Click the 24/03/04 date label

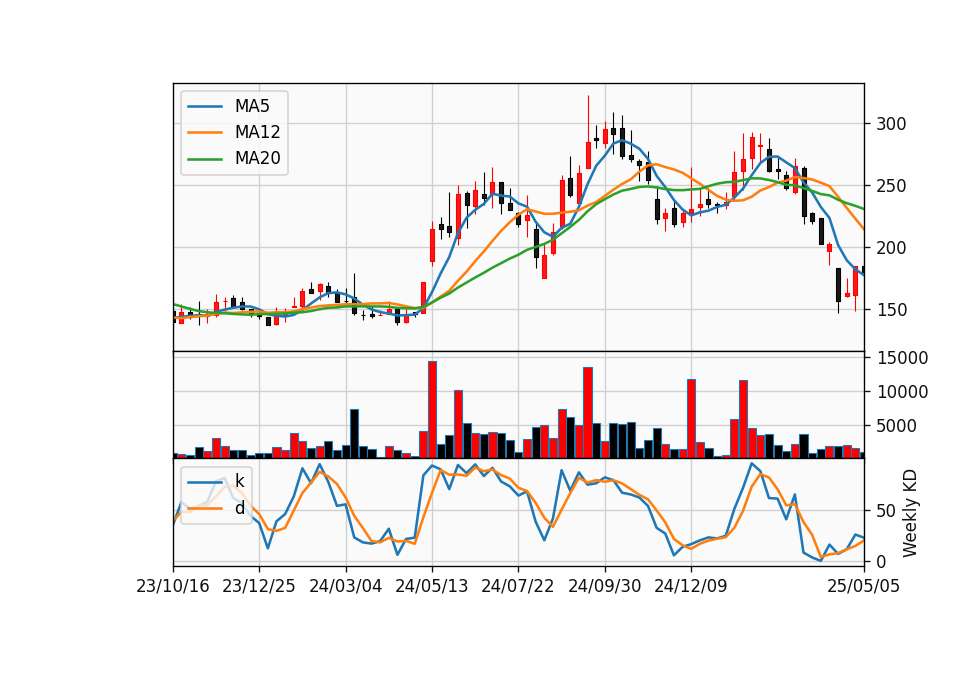point(345,587)
